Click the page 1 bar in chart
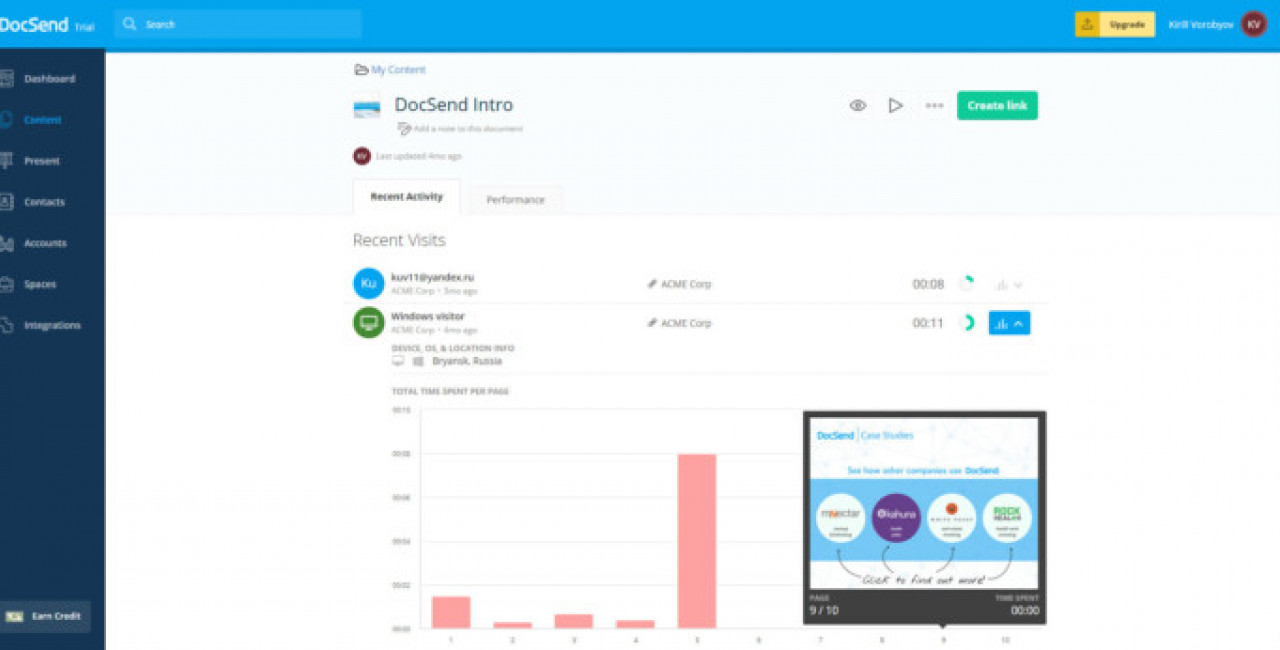The width and height of the screenshot is (1280, 650). click(451, 612)
